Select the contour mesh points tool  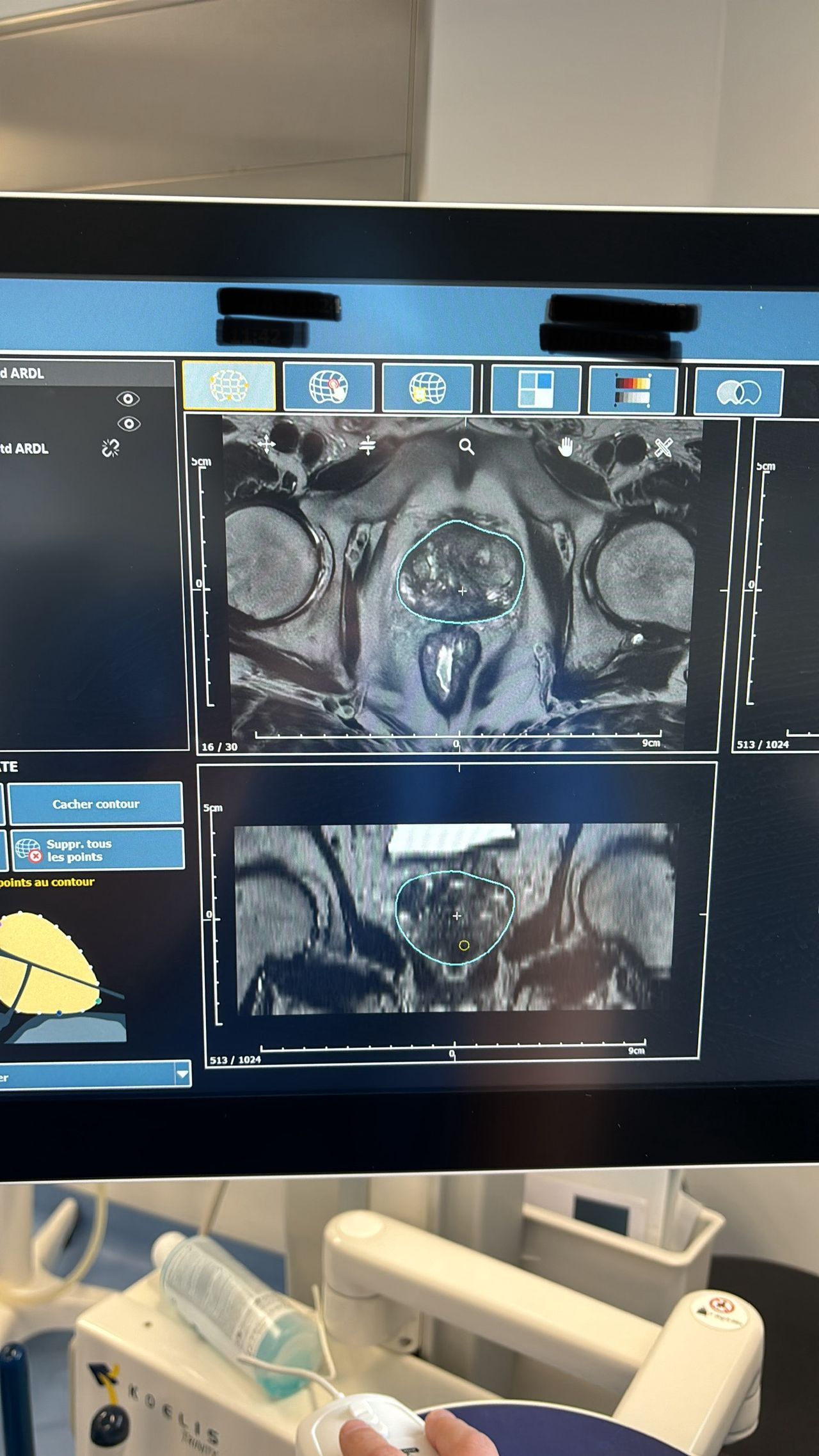coord(229,386)
